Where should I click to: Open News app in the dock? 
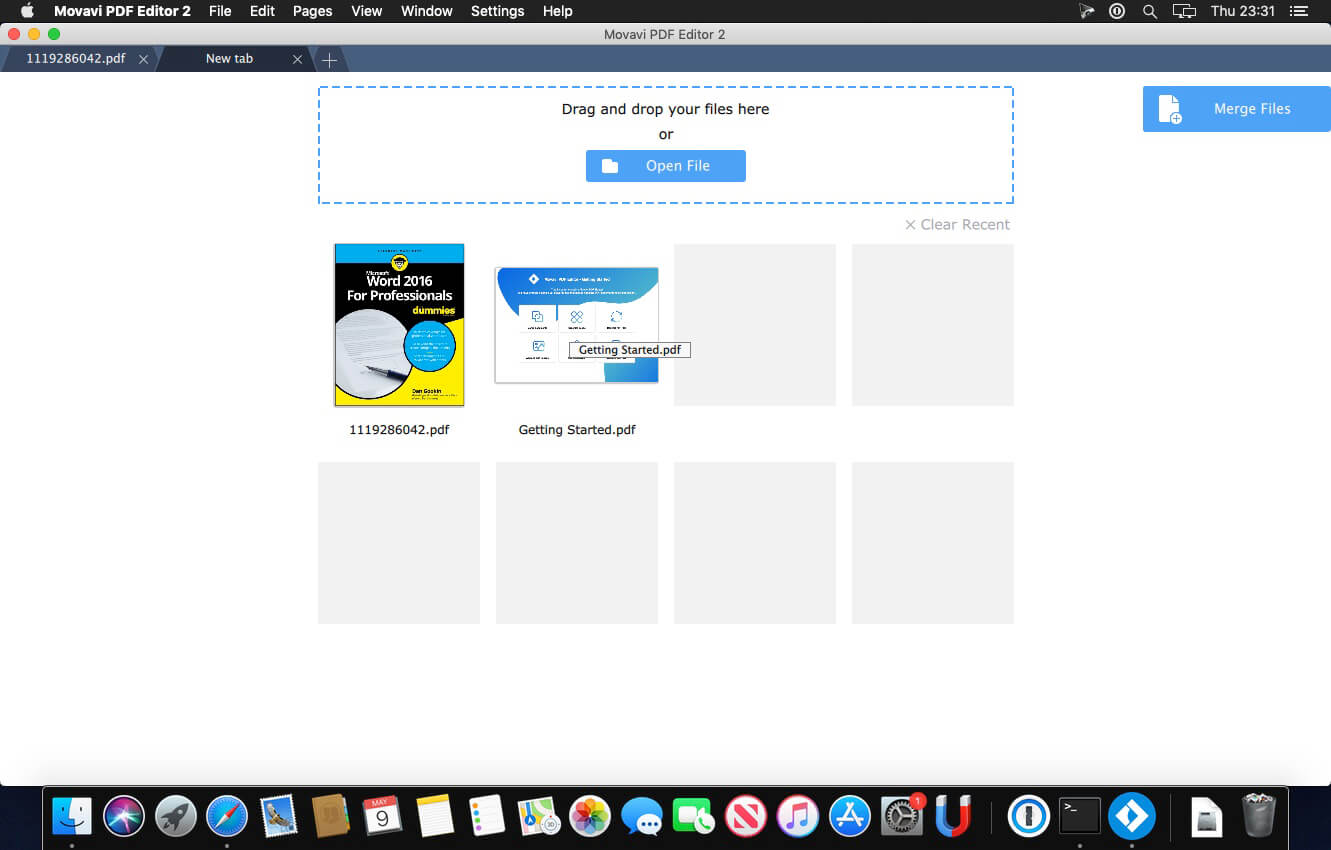click(745, 816)
